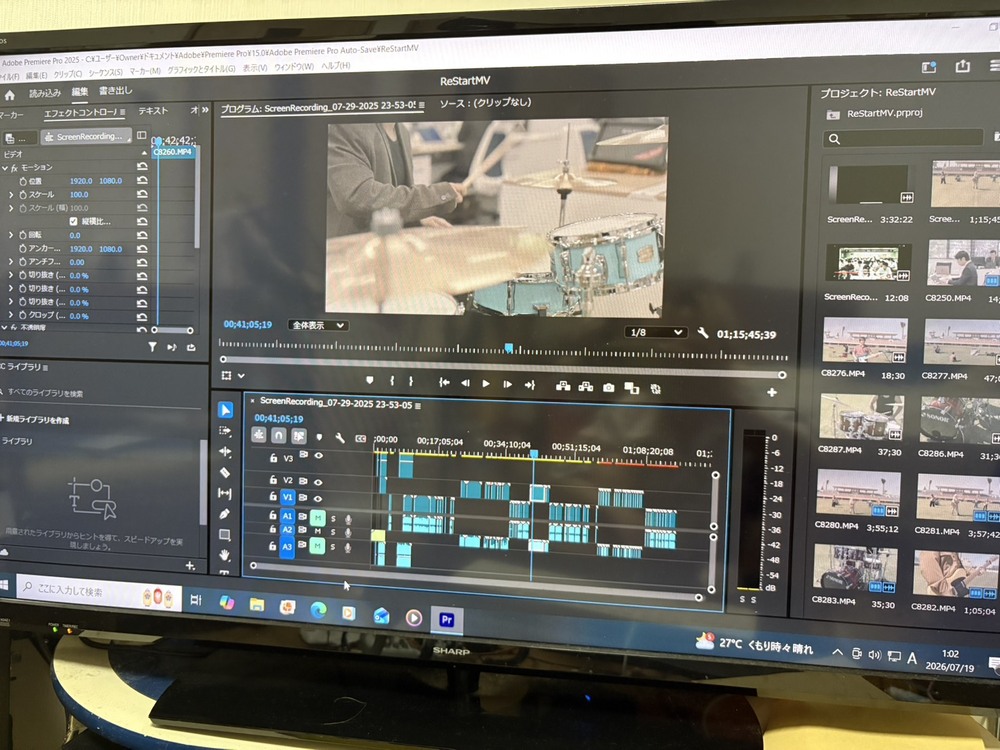Image resolution: width=1000 pixels, height=750 pixels.
Task: Click Mark In button in program monitor
Action: [392, 381]
